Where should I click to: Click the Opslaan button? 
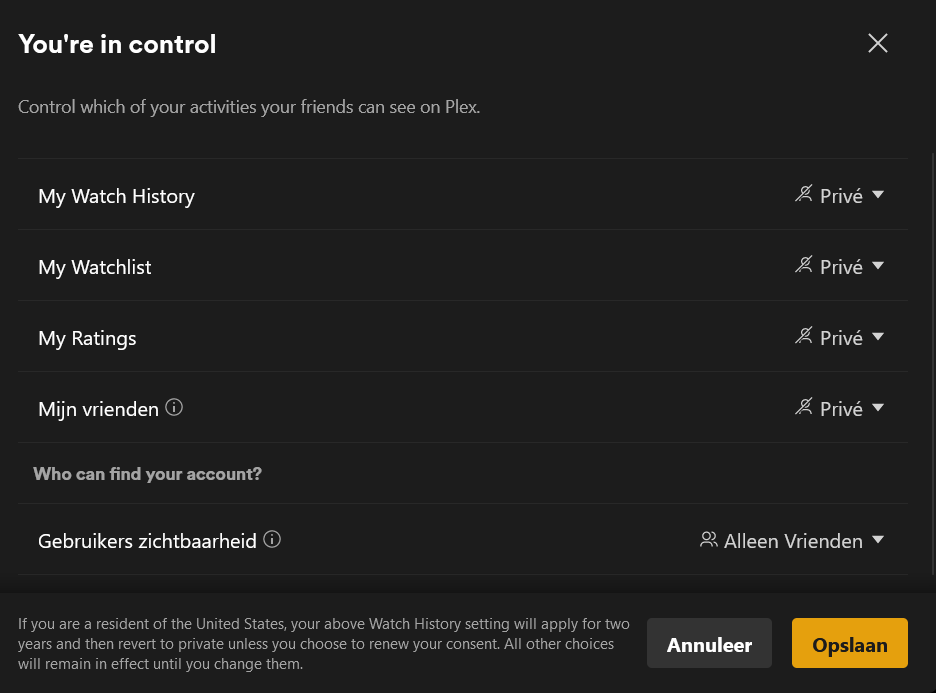849,644
